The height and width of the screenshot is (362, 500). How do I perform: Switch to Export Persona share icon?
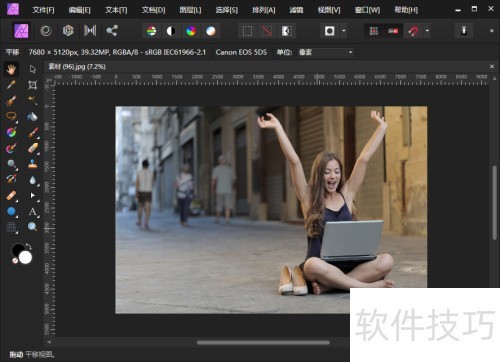click(112, 31)
